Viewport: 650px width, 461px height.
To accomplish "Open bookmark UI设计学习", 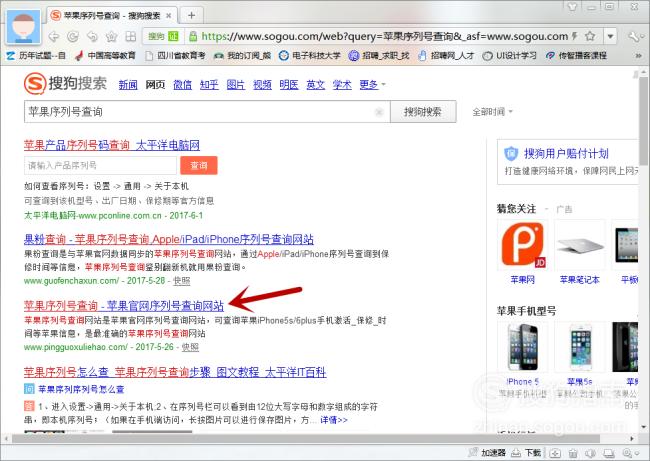I will pos(510,56).
